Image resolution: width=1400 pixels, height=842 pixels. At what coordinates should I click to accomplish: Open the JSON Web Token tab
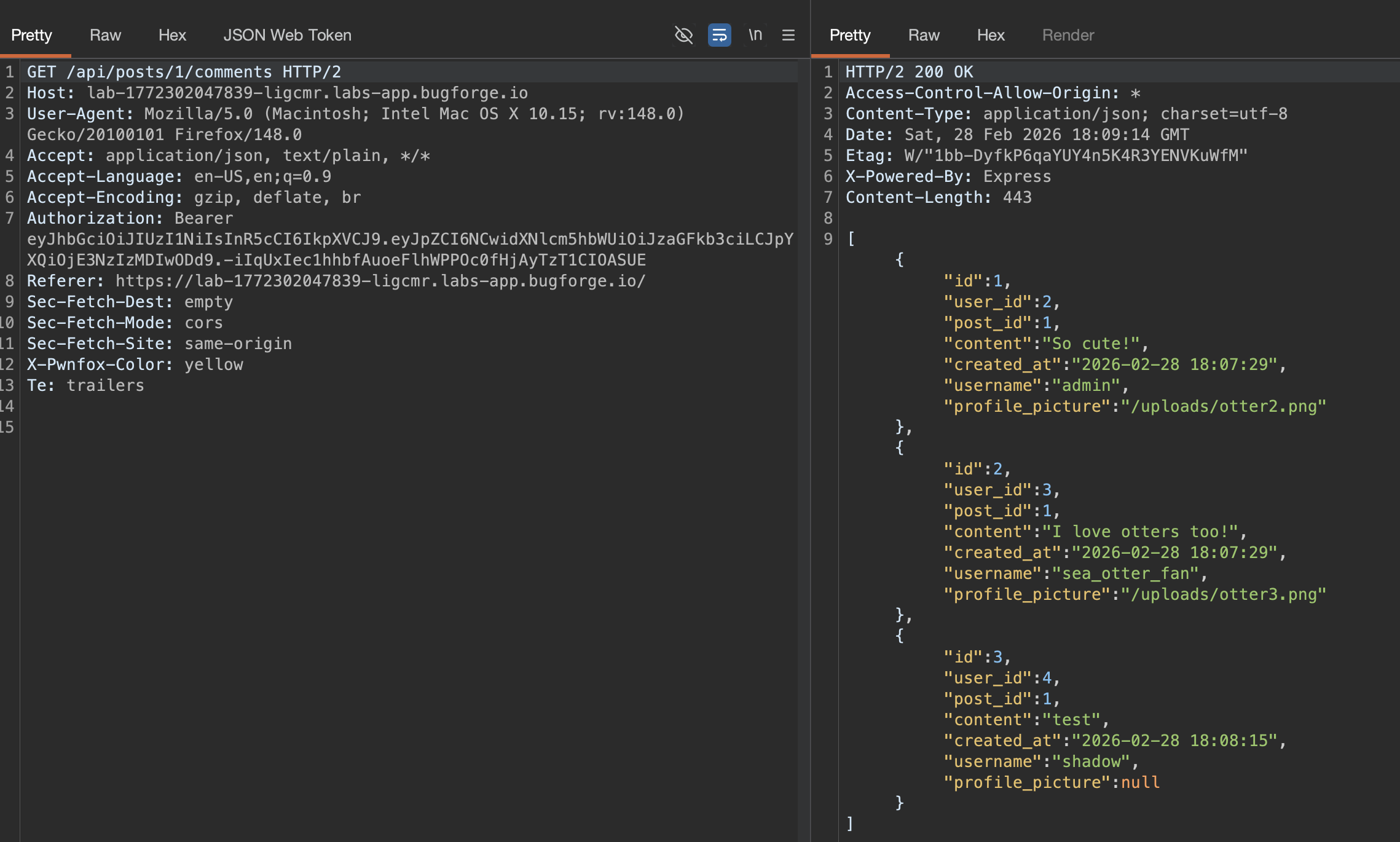pyautogui.click(x=287, y=35)
